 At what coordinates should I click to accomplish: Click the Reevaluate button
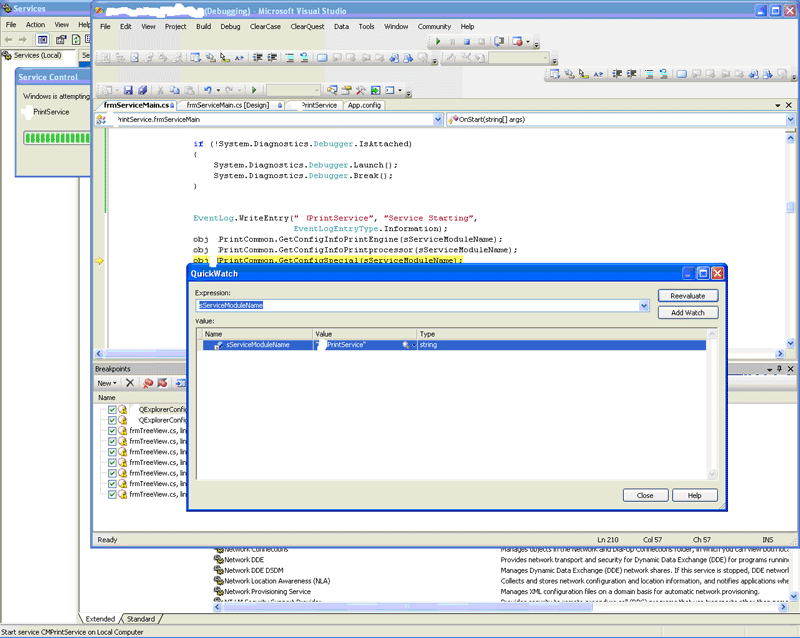click(688, 296)
